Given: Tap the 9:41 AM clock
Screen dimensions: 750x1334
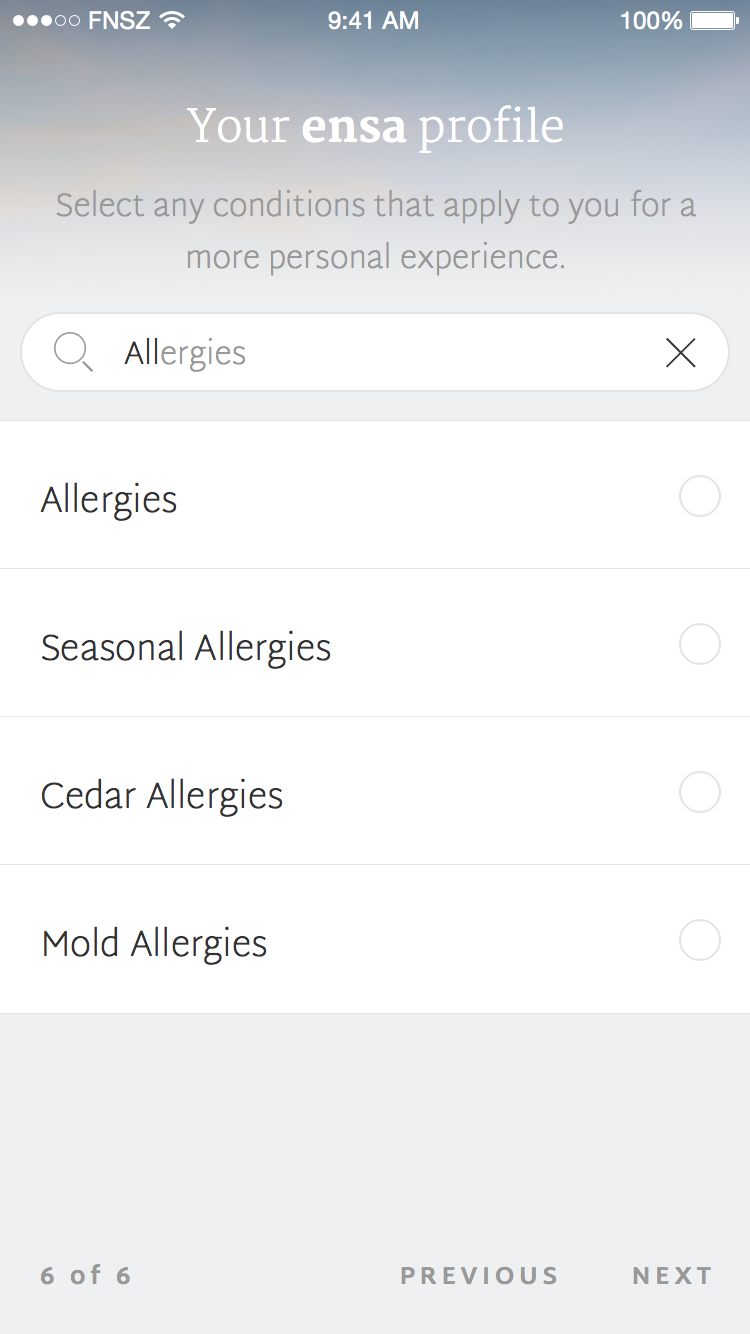Looking at the screenshot, I should click(x=373, y=21).
